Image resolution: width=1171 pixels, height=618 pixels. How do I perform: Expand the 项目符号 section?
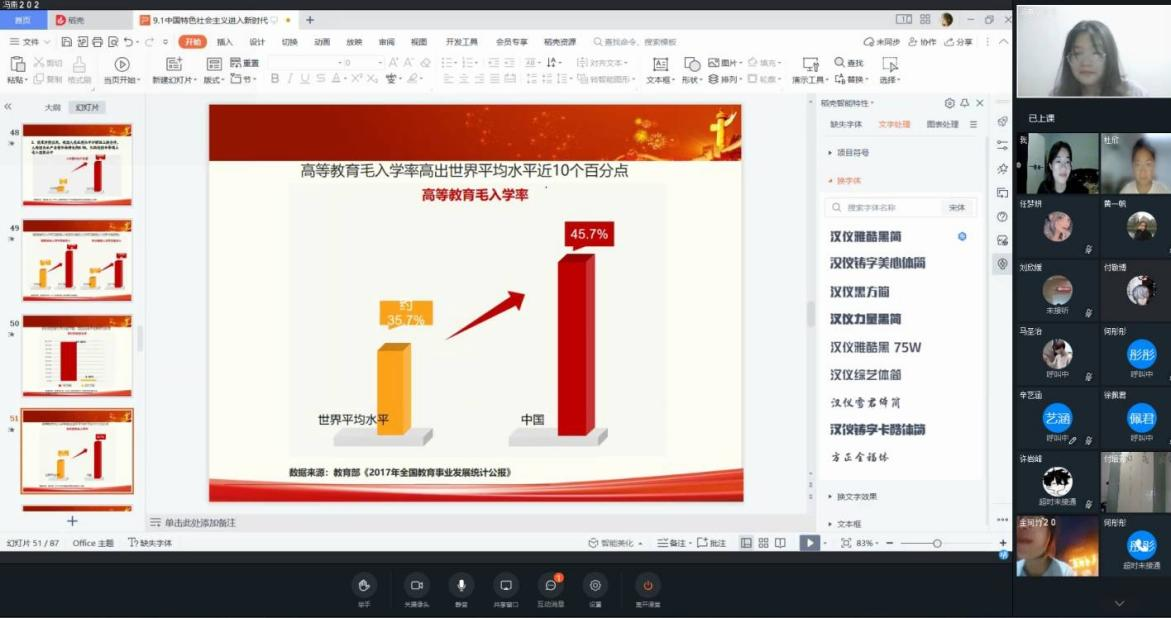851,153
